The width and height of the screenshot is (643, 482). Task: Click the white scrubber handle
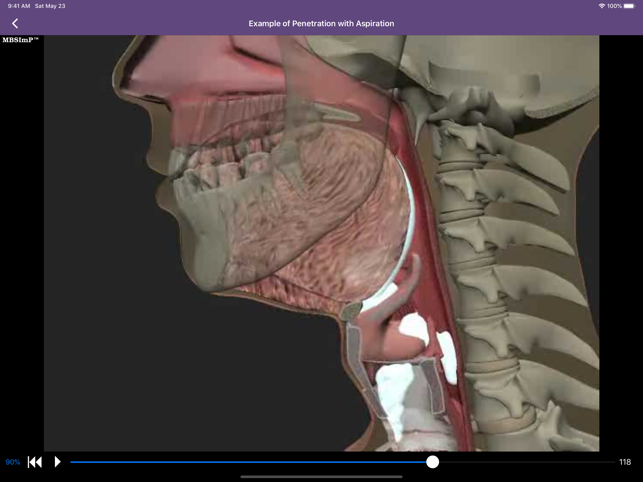[432, 462]
